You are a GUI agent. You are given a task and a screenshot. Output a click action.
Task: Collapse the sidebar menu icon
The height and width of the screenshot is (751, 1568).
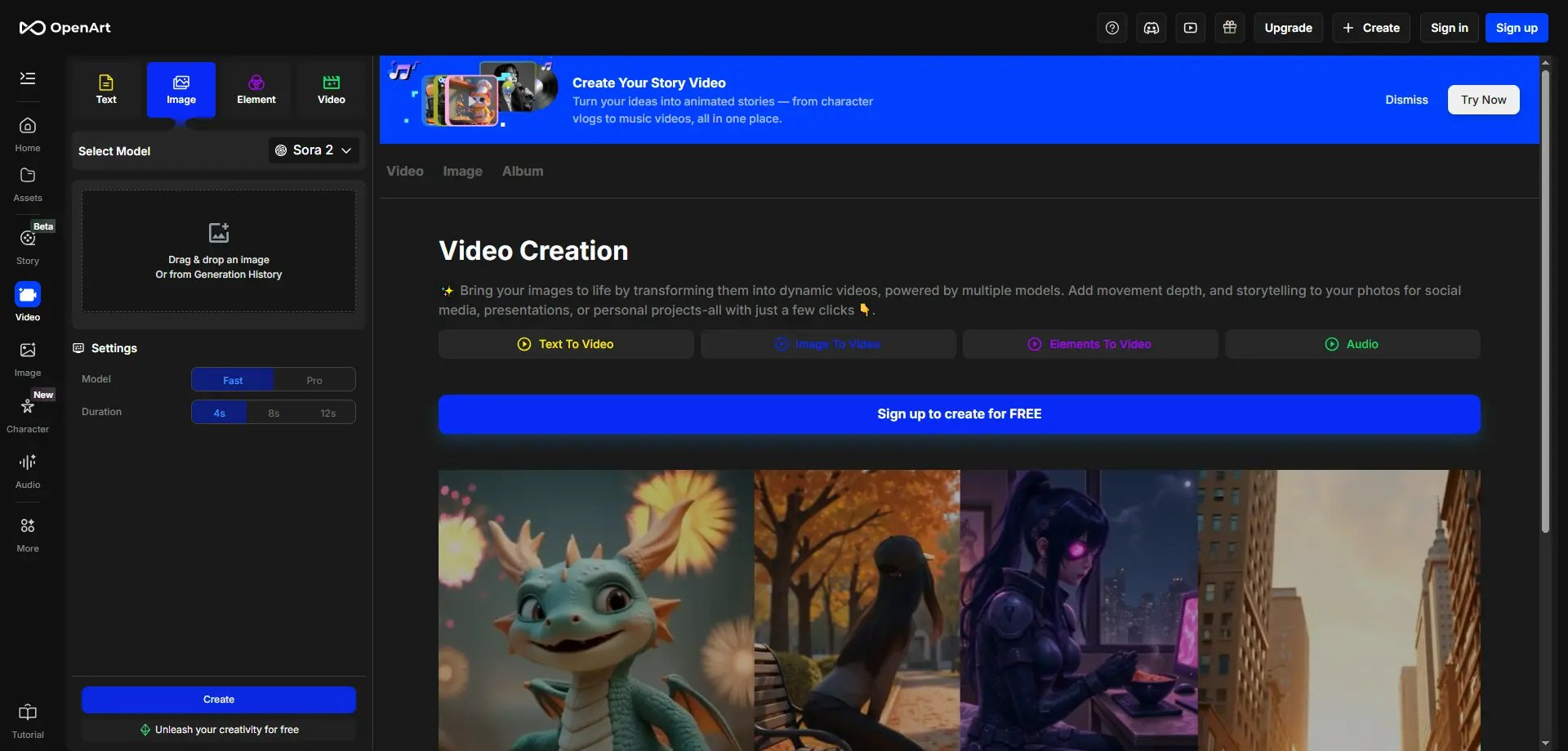(x=28, y=78)
